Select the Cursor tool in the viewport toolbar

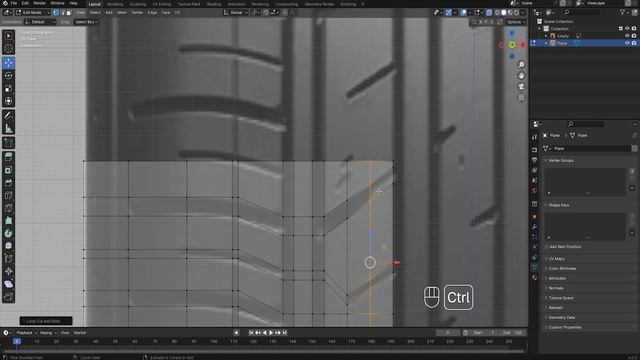[8, 49]
